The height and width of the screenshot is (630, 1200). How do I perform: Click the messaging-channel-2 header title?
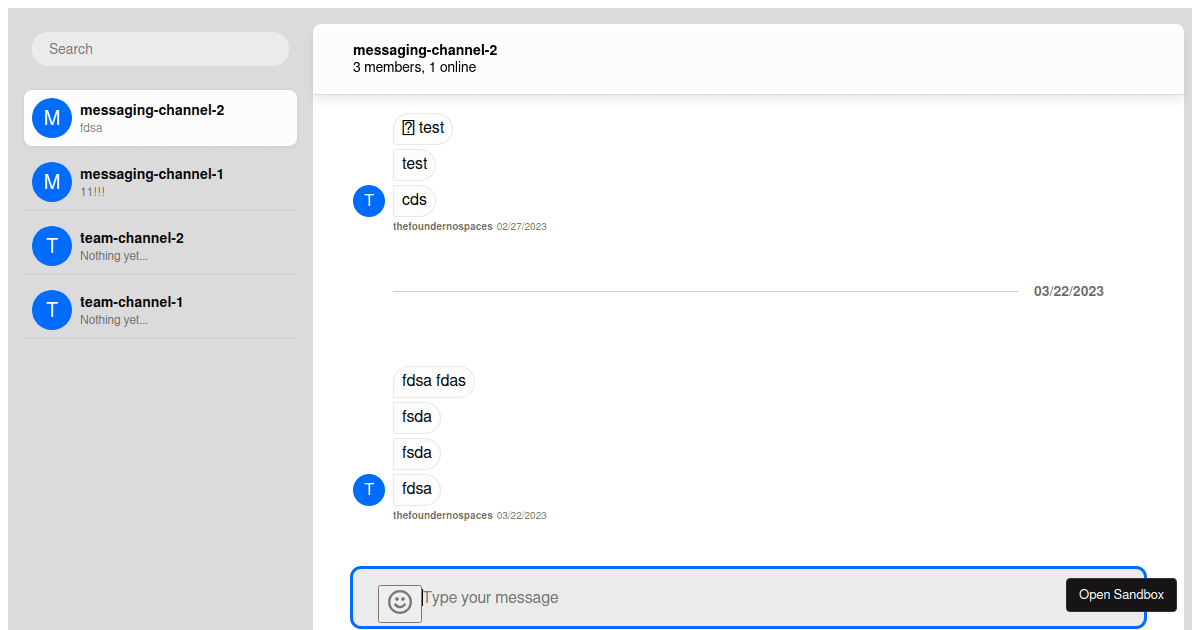click(425, 50)
